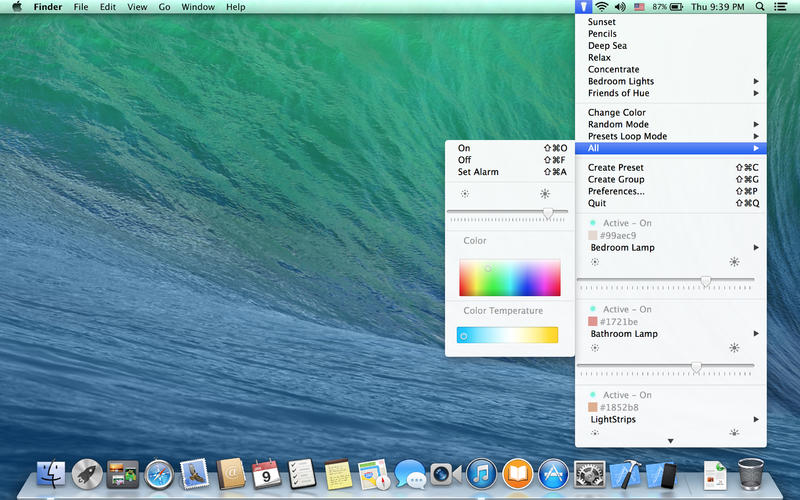The width and height of the screenshot is (800, 500).
Task: Expand the Bathroom Lamp submenu arrow
Action: (756, 333)
